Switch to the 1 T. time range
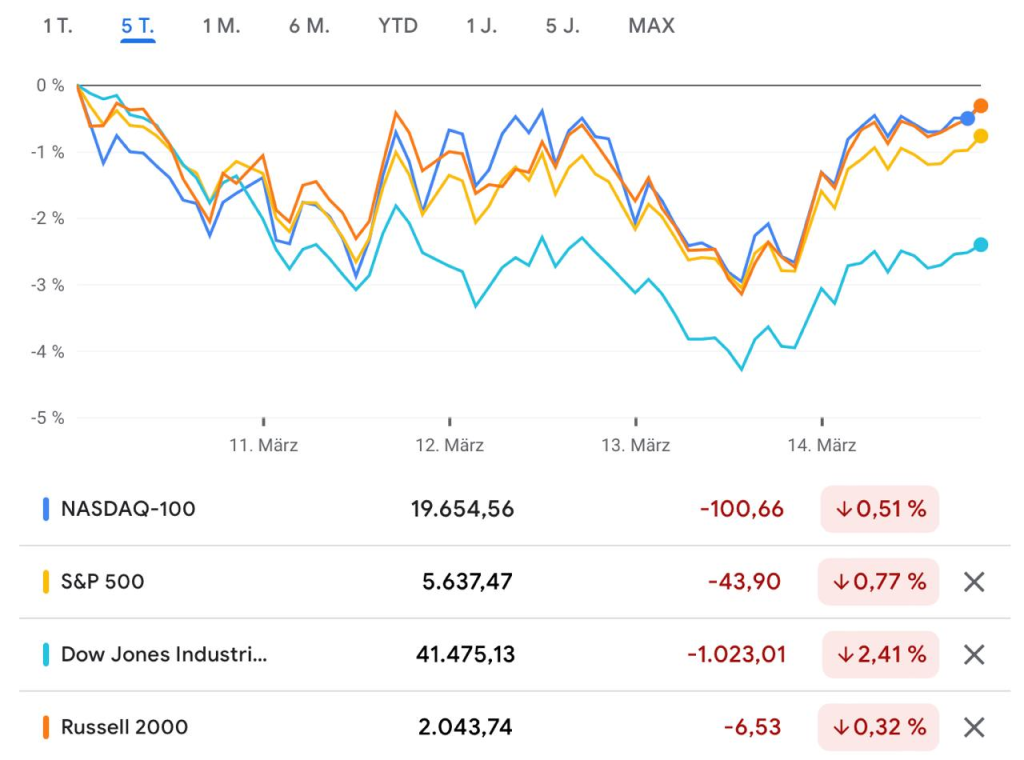The width and height of the screenshot is (1024, 760). pos(58,26)
